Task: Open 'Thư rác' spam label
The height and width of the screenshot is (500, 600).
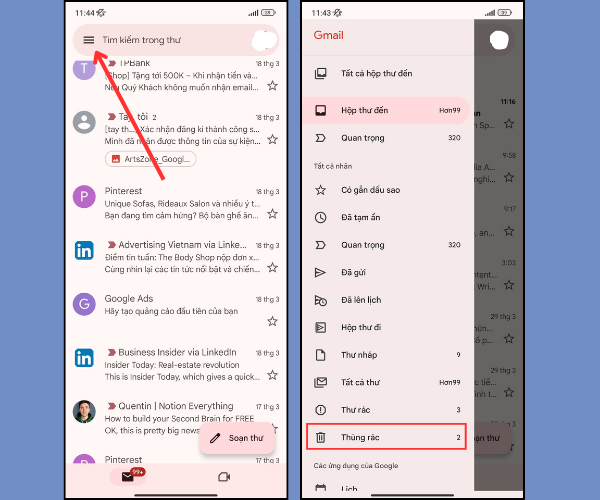Action: (x=387, y=410)
